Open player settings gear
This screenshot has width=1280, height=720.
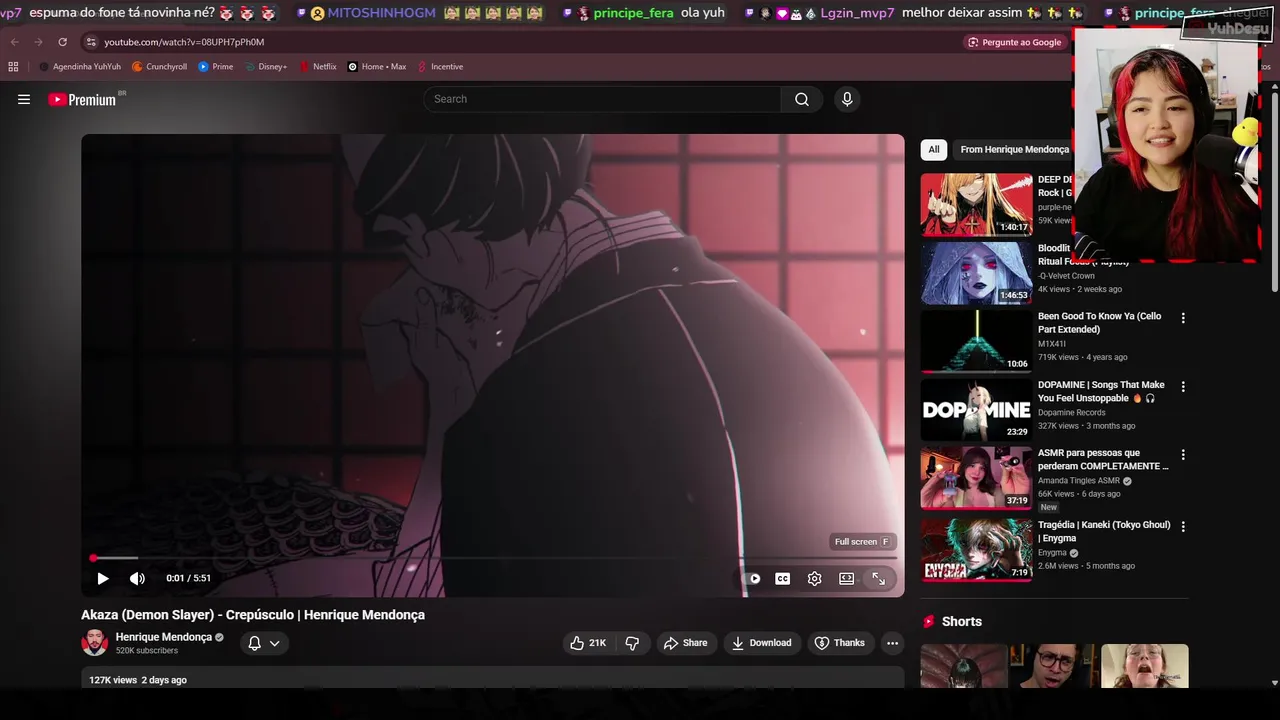point(815,578)
